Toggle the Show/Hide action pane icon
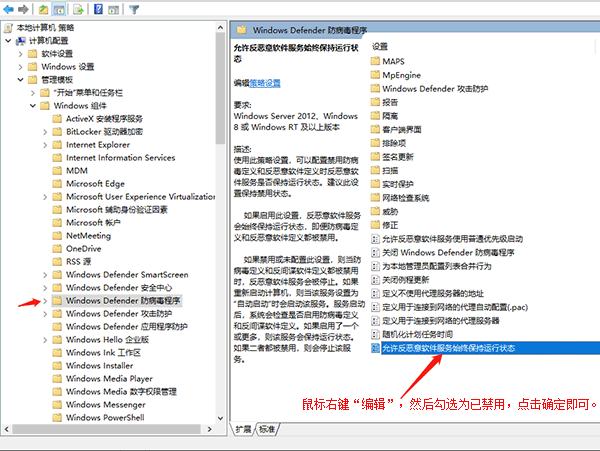The width and height of the screenshot is (600, 451). coord(113,9)
